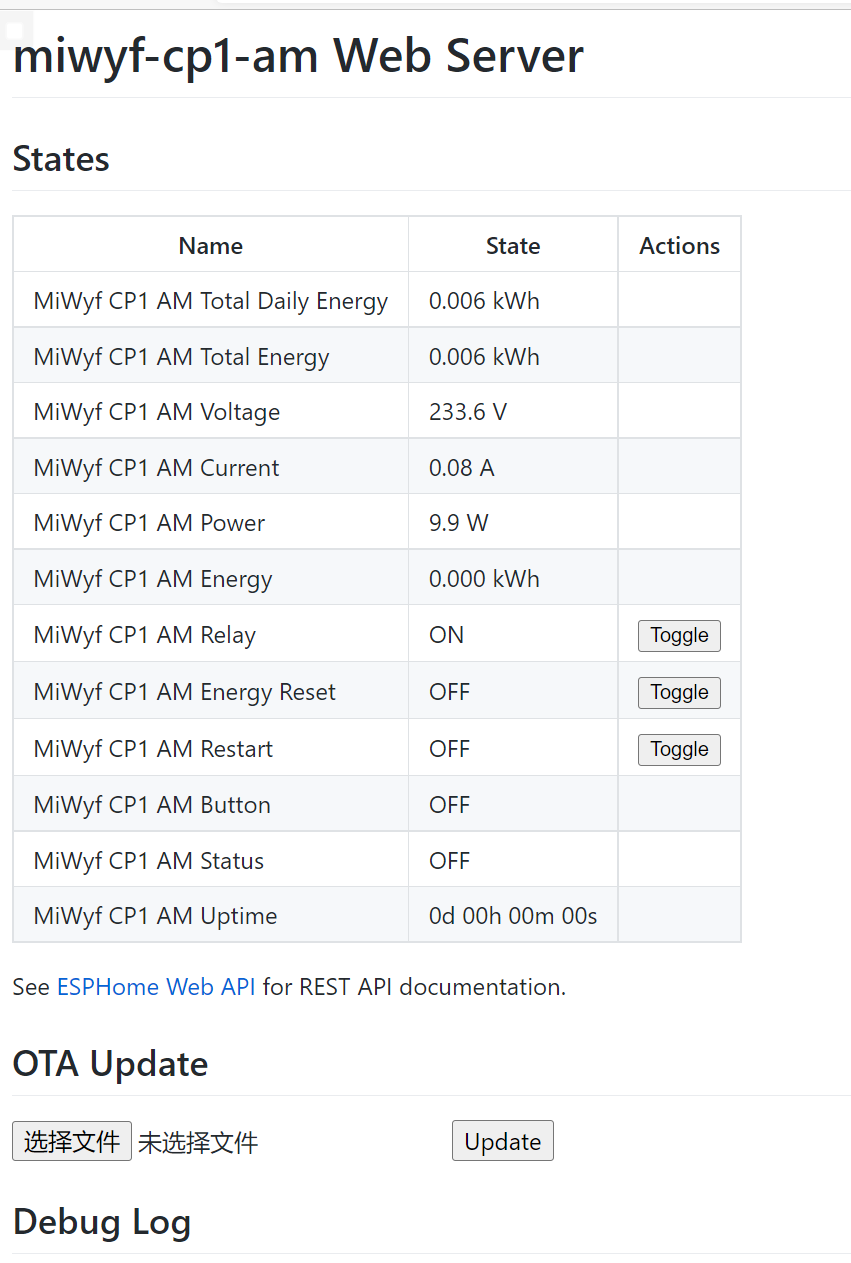Screen dimensions: 851x1263
Task: Select the MiWyf CP1 AM Voltage row name
Action: click(x=157, y=412)
